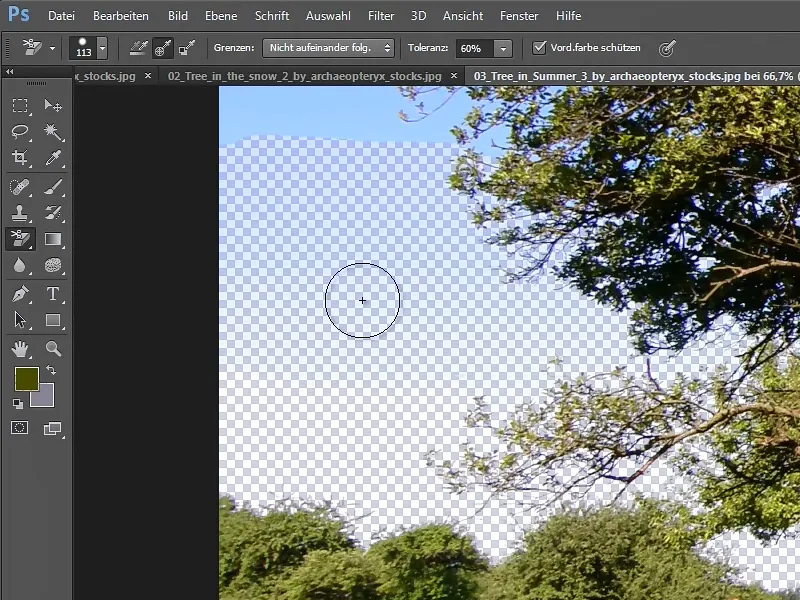Switch to 03_Tree_in_Summer_3 document tab
This screenshot has width=800, height=600.
[633, 76]
